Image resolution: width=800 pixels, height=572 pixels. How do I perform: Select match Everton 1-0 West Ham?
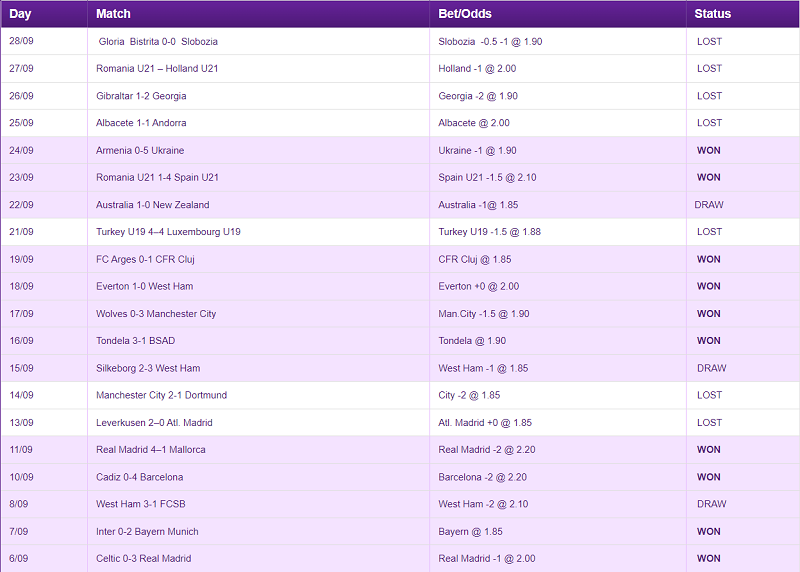click(x=145, y=286)
